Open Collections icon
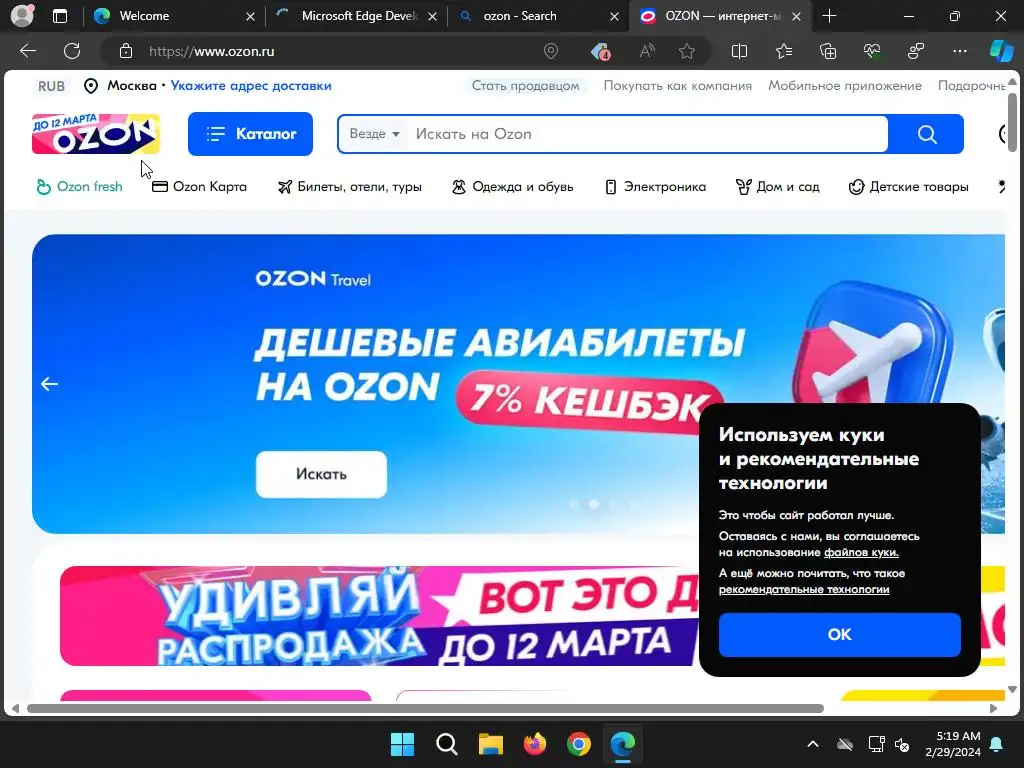Viewport: 1024px width, 768px height. pos(827,51)
